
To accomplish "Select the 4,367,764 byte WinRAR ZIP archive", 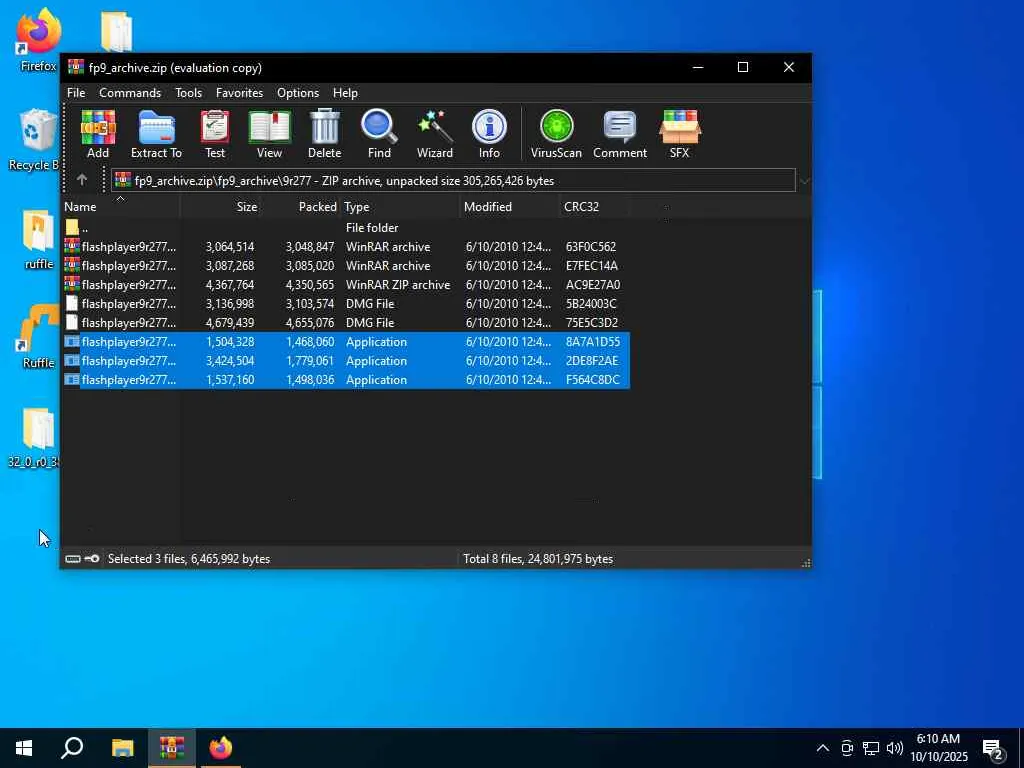I will pos(128,285).
